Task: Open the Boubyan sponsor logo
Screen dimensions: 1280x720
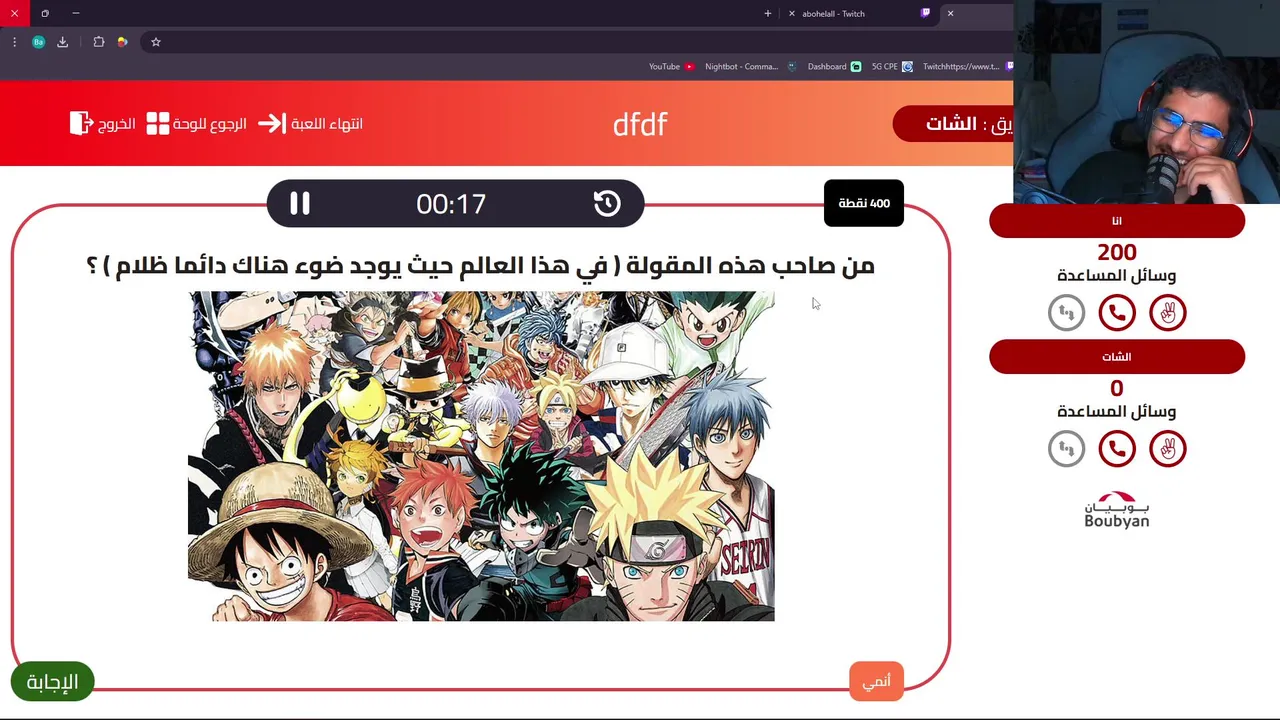Action: click(1117, 510)
